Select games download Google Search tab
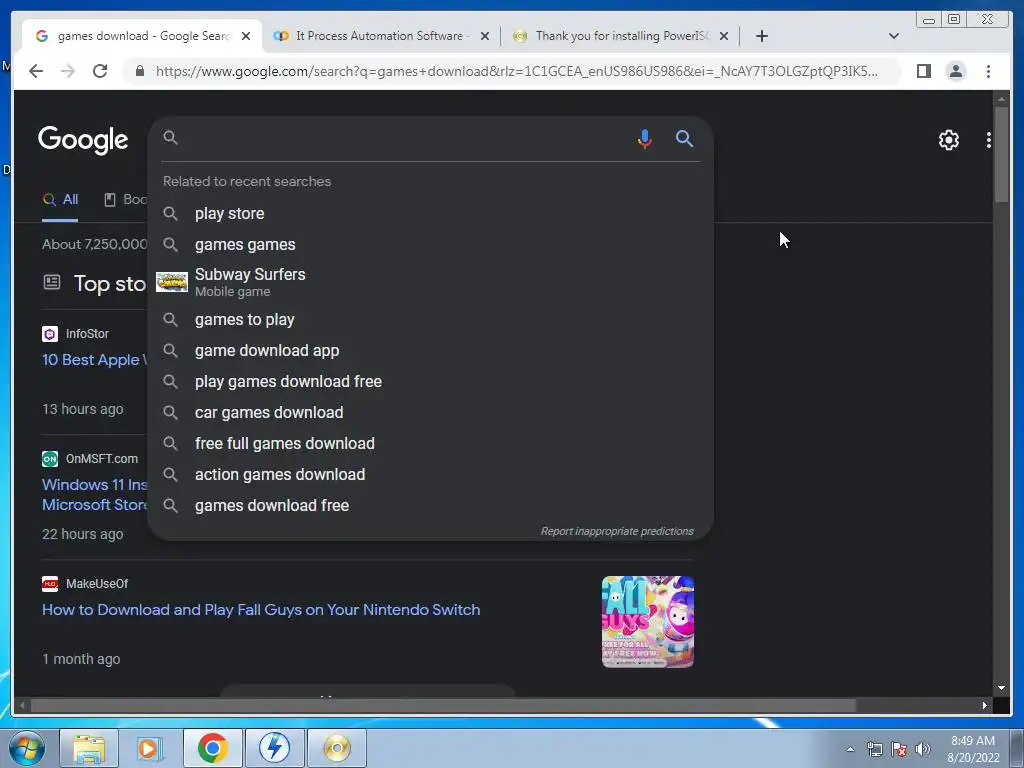 (x=142, y=36)
